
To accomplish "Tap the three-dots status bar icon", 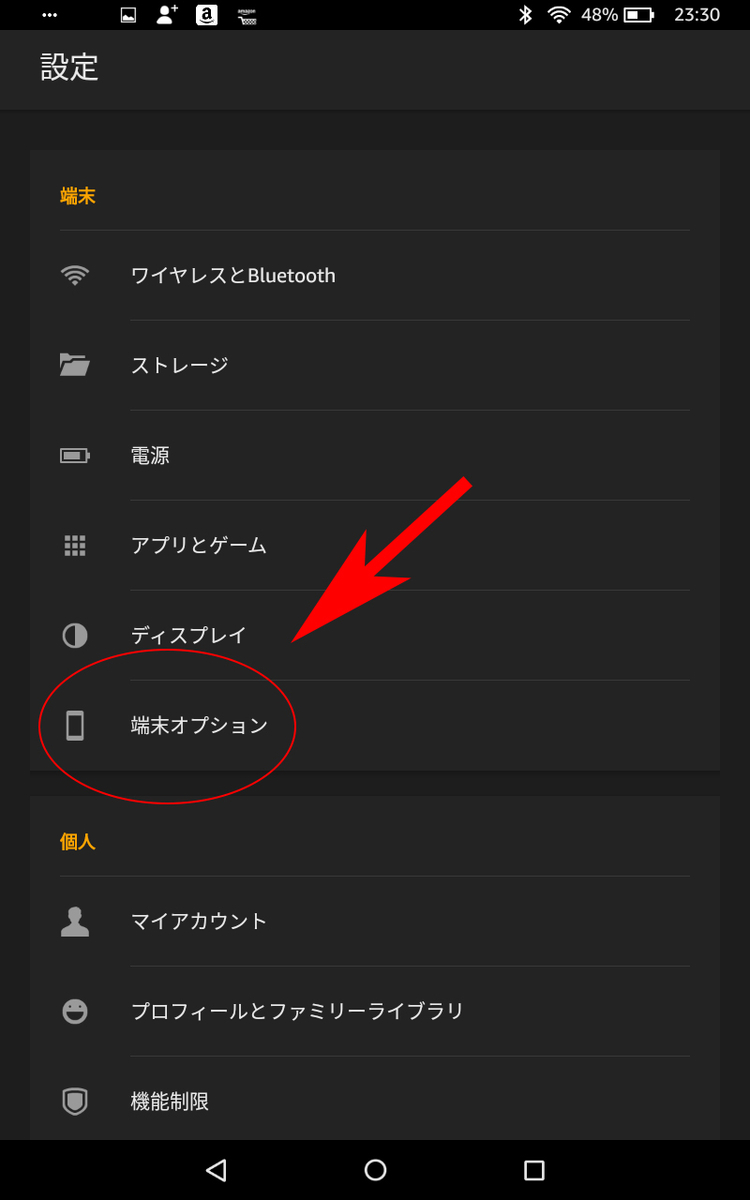I will tap(50, 15).
